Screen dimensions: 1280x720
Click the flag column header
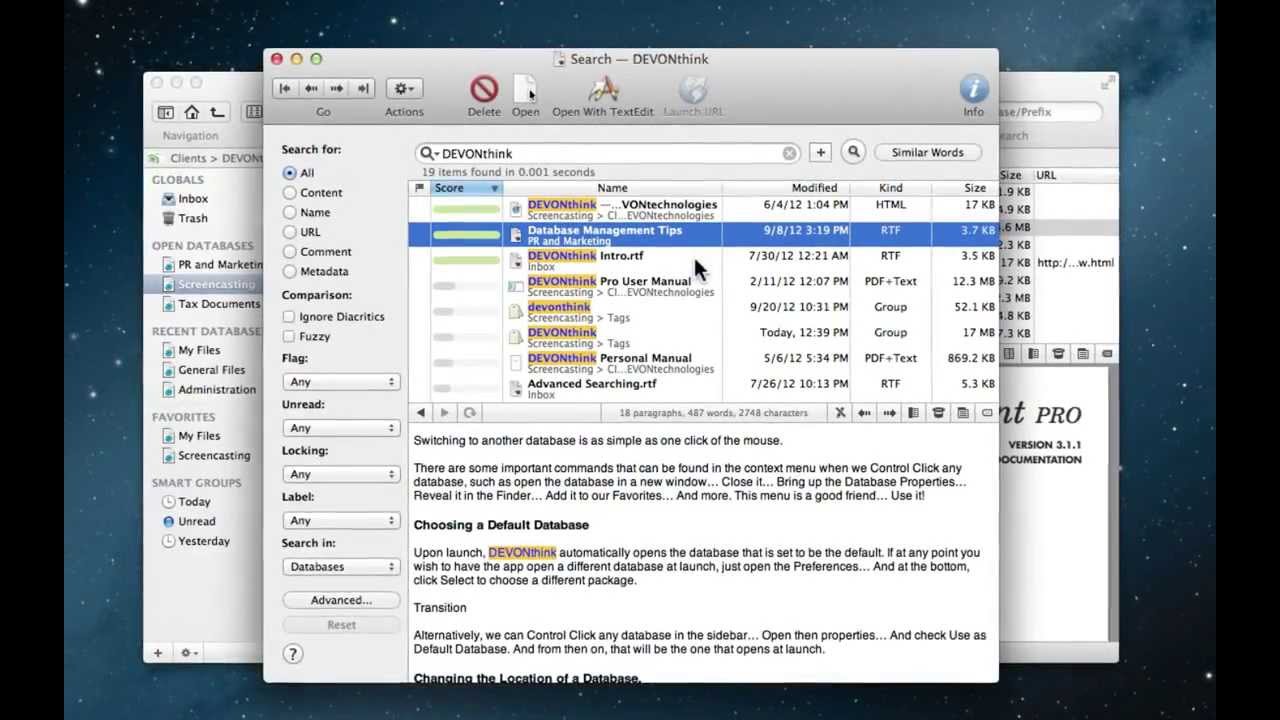(x=419, y=188)
